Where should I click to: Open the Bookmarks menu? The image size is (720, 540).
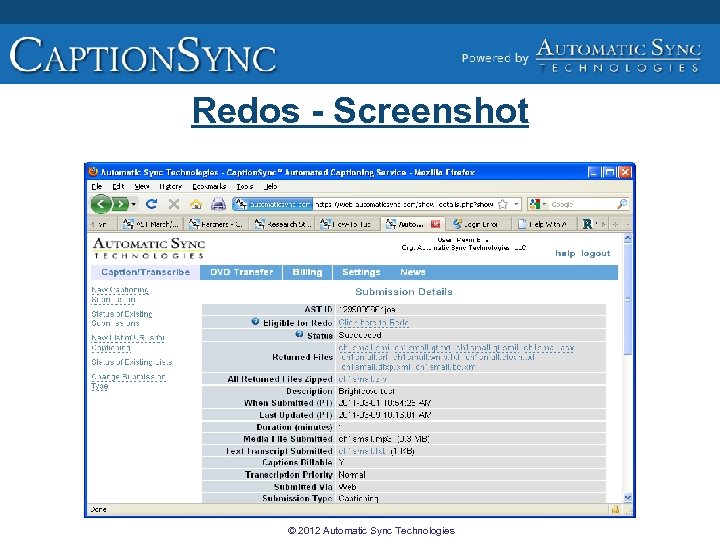tap(209, 186)
